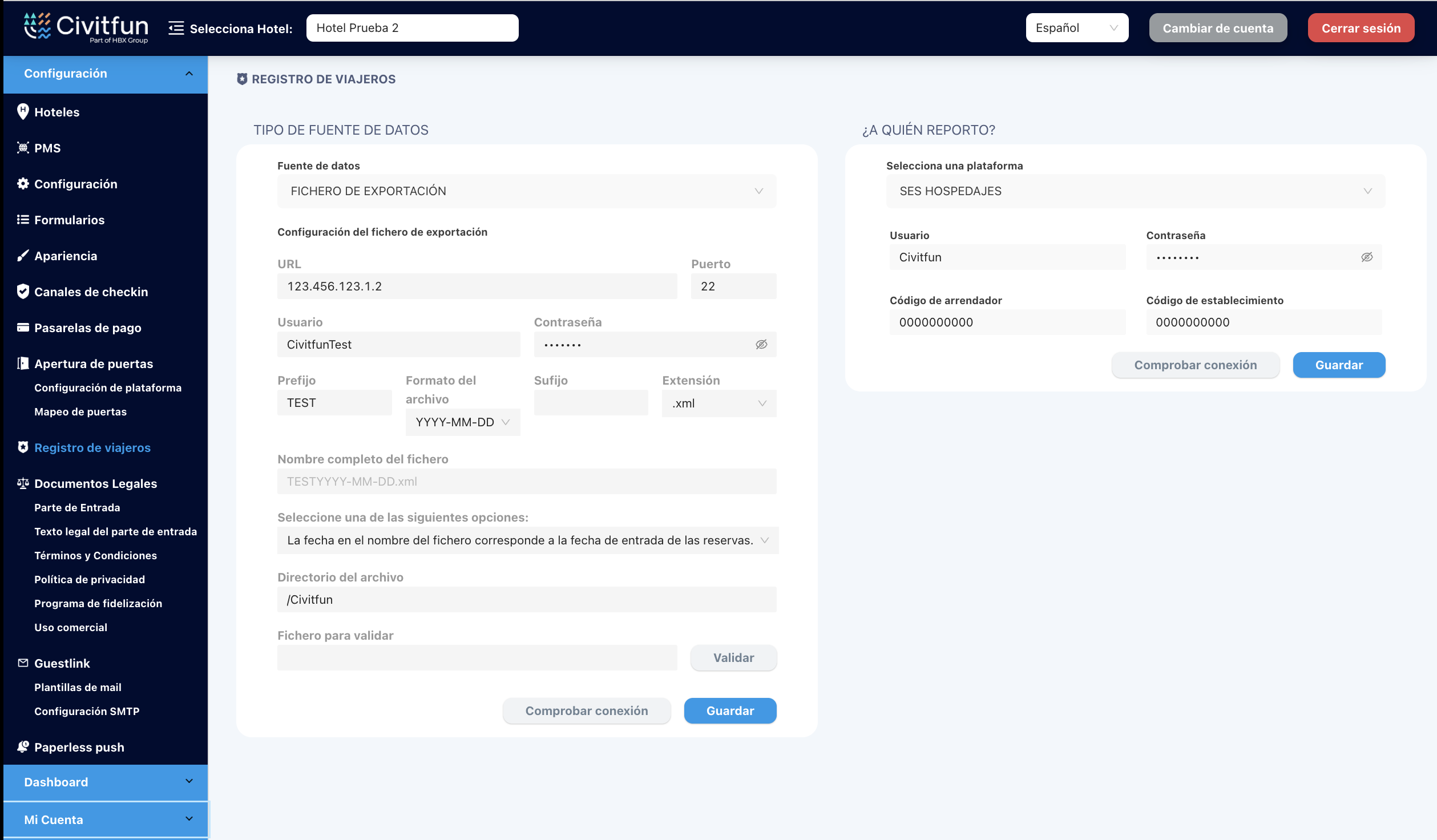Click Comprobar conexión in platform panel
This screenshot has height=840, width=1437.
click(1195, 365)
